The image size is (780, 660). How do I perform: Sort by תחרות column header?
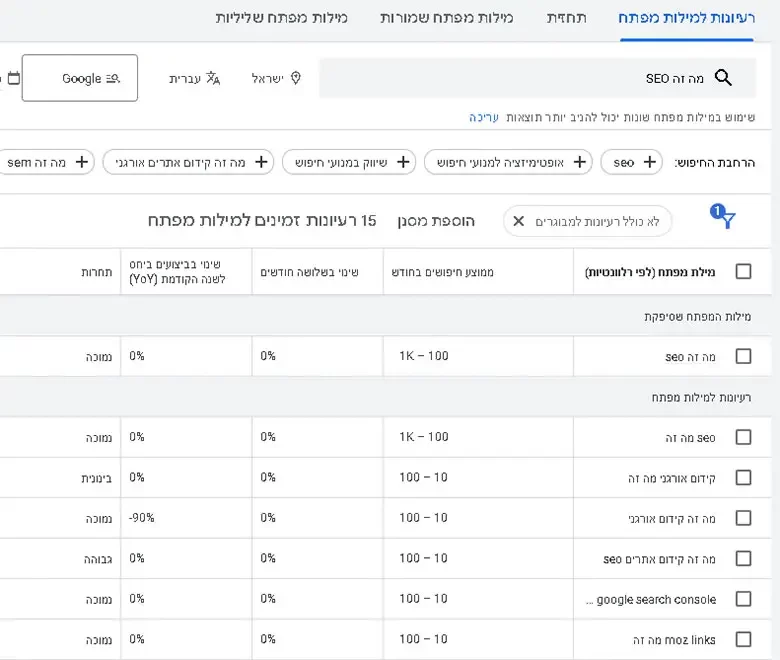(97, 272)
